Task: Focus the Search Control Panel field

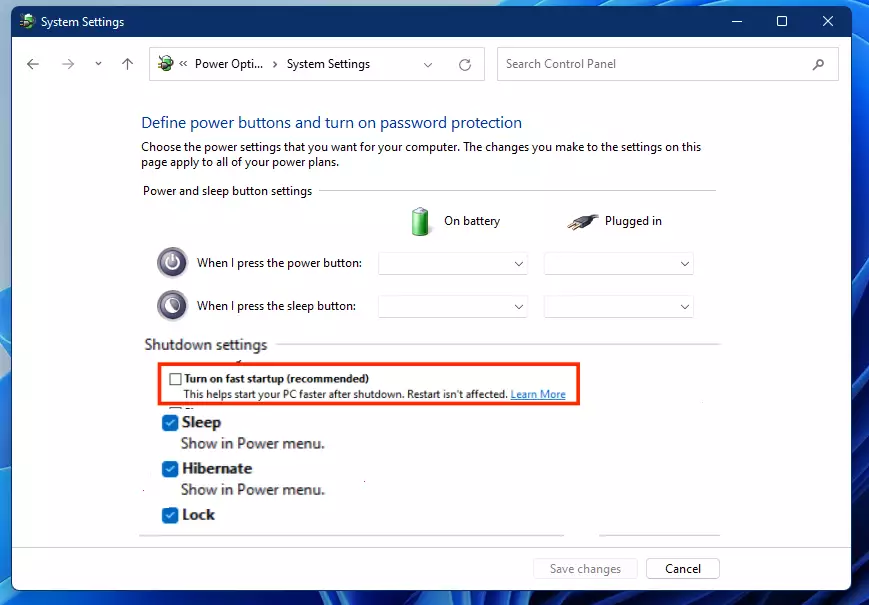Action: pyautogui.click(x=668, y=64)
